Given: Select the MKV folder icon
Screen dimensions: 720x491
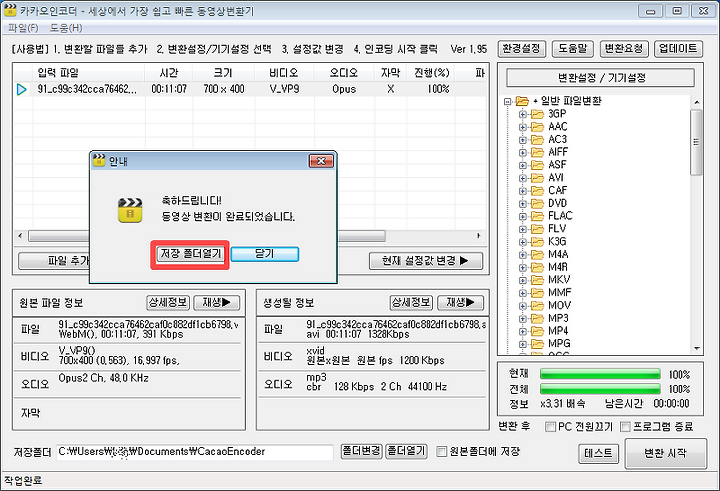Looking at the screenshot, I should pos(537,280).
